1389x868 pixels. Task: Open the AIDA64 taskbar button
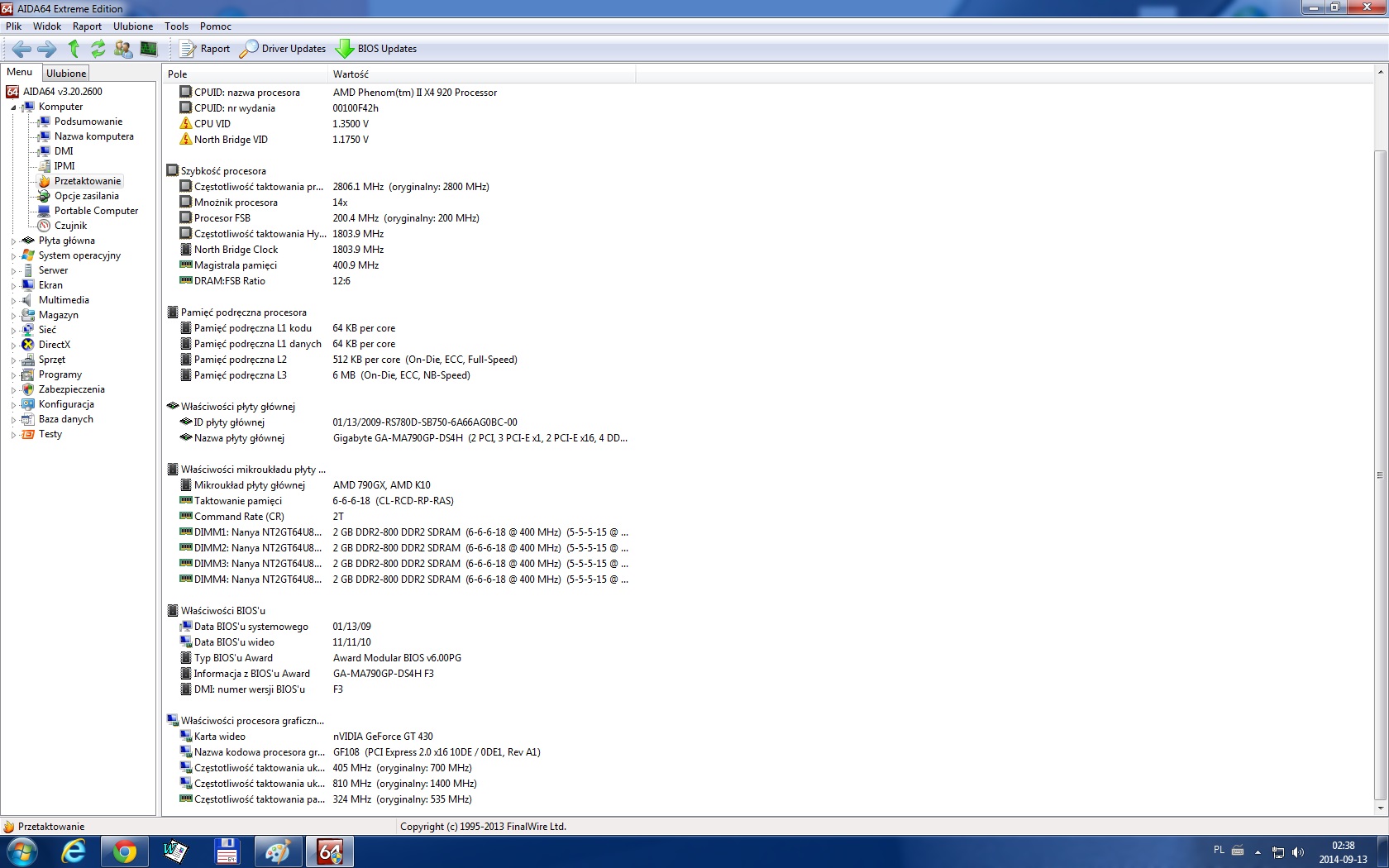point(330,851)
